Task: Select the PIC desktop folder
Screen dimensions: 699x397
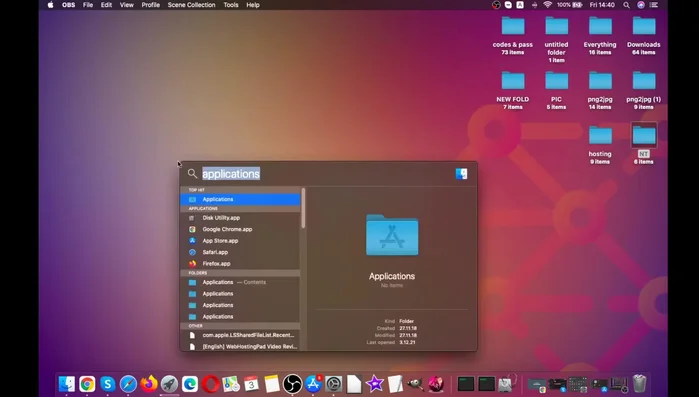Action: pyautogui.click(x=556, y=90)
